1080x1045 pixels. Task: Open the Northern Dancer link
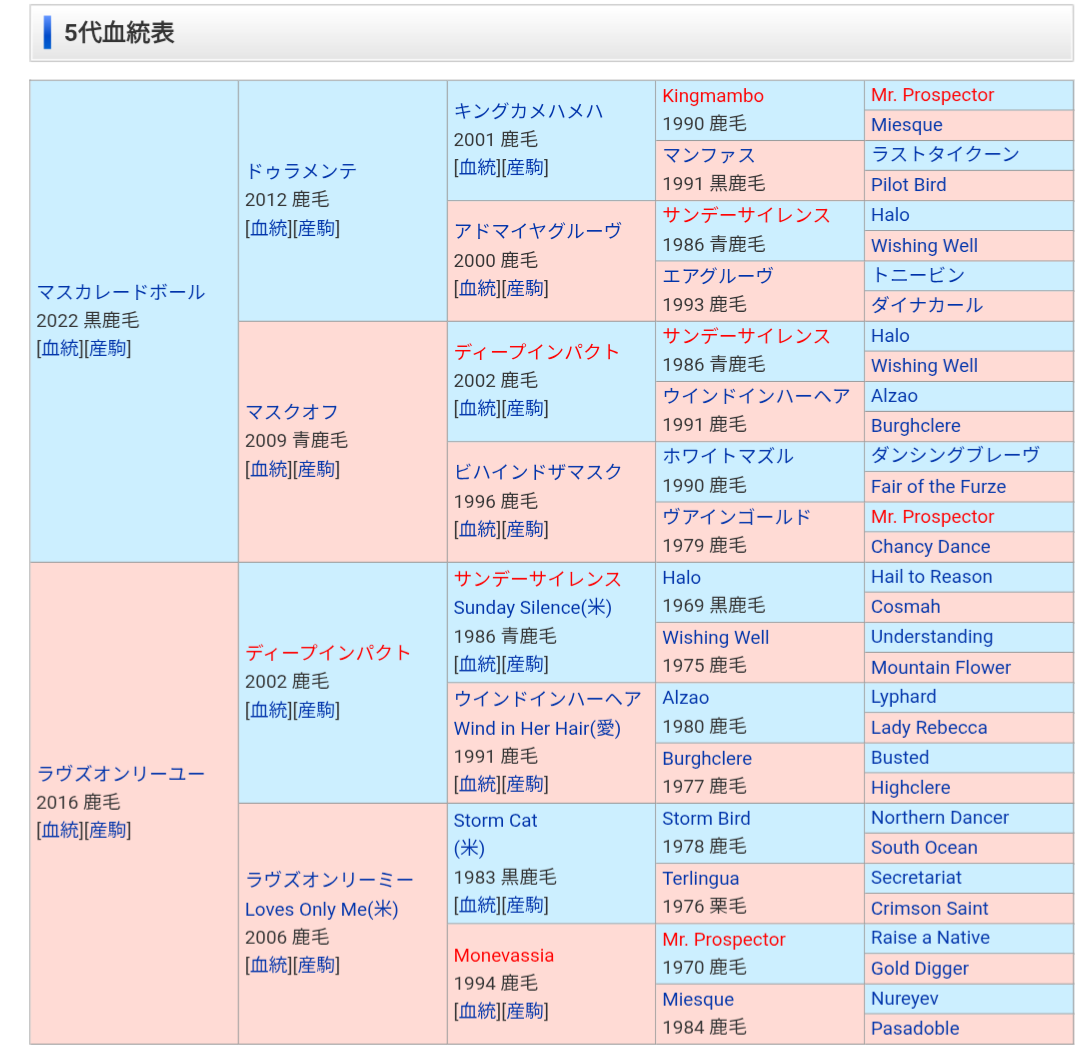click(939, 818)
